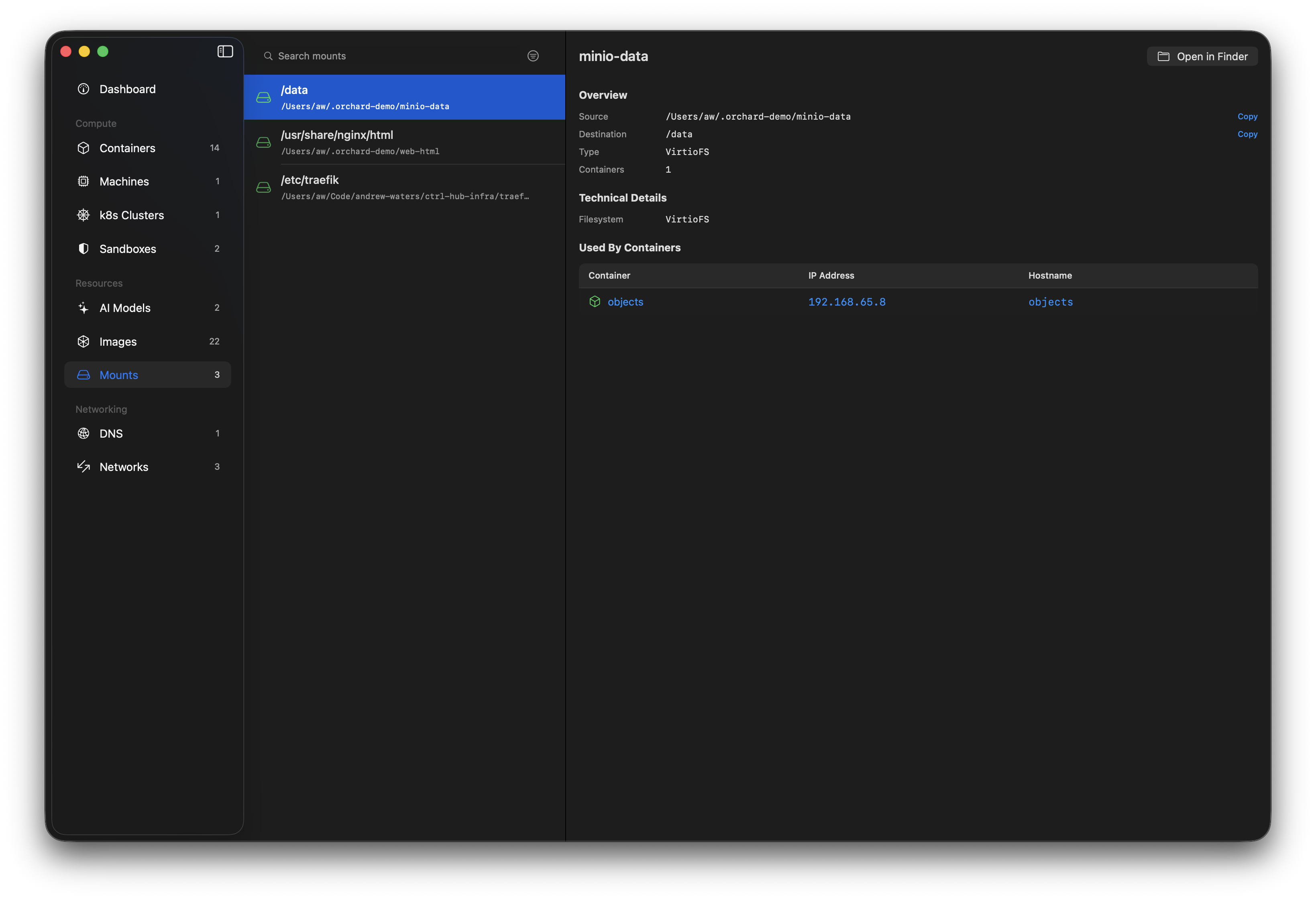Click the k8s Clusters helm icon

[x=83, y=215]
